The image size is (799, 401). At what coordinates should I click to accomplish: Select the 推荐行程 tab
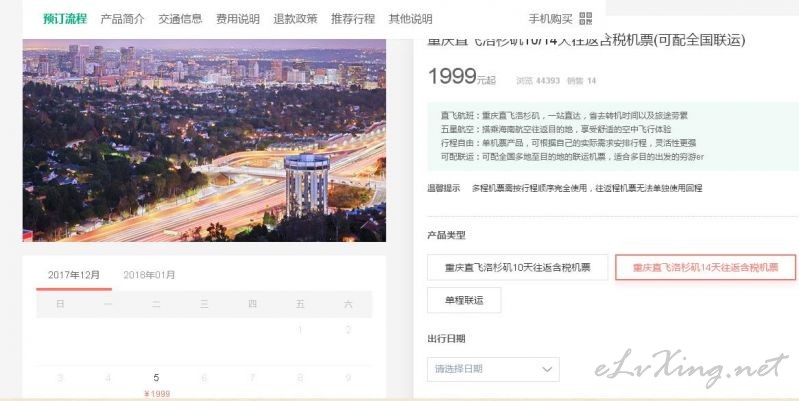(x=353, y=19)
